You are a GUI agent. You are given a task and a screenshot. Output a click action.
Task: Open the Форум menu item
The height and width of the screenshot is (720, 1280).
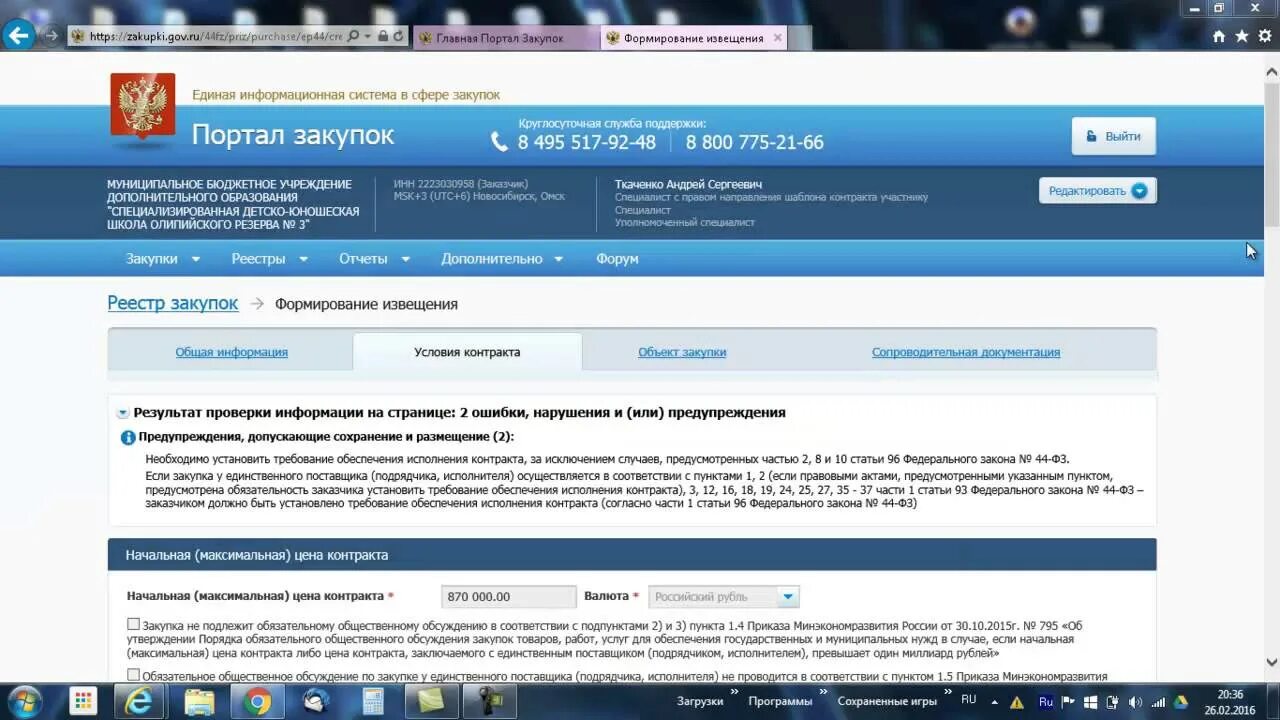(617, 258)
